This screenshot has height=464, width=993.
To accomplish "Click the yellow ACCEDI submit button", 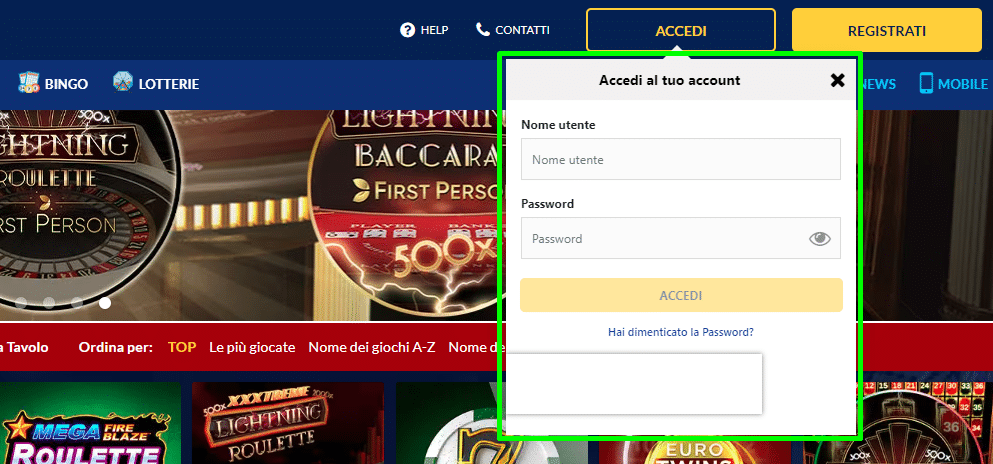I will [x=681, y=295].
